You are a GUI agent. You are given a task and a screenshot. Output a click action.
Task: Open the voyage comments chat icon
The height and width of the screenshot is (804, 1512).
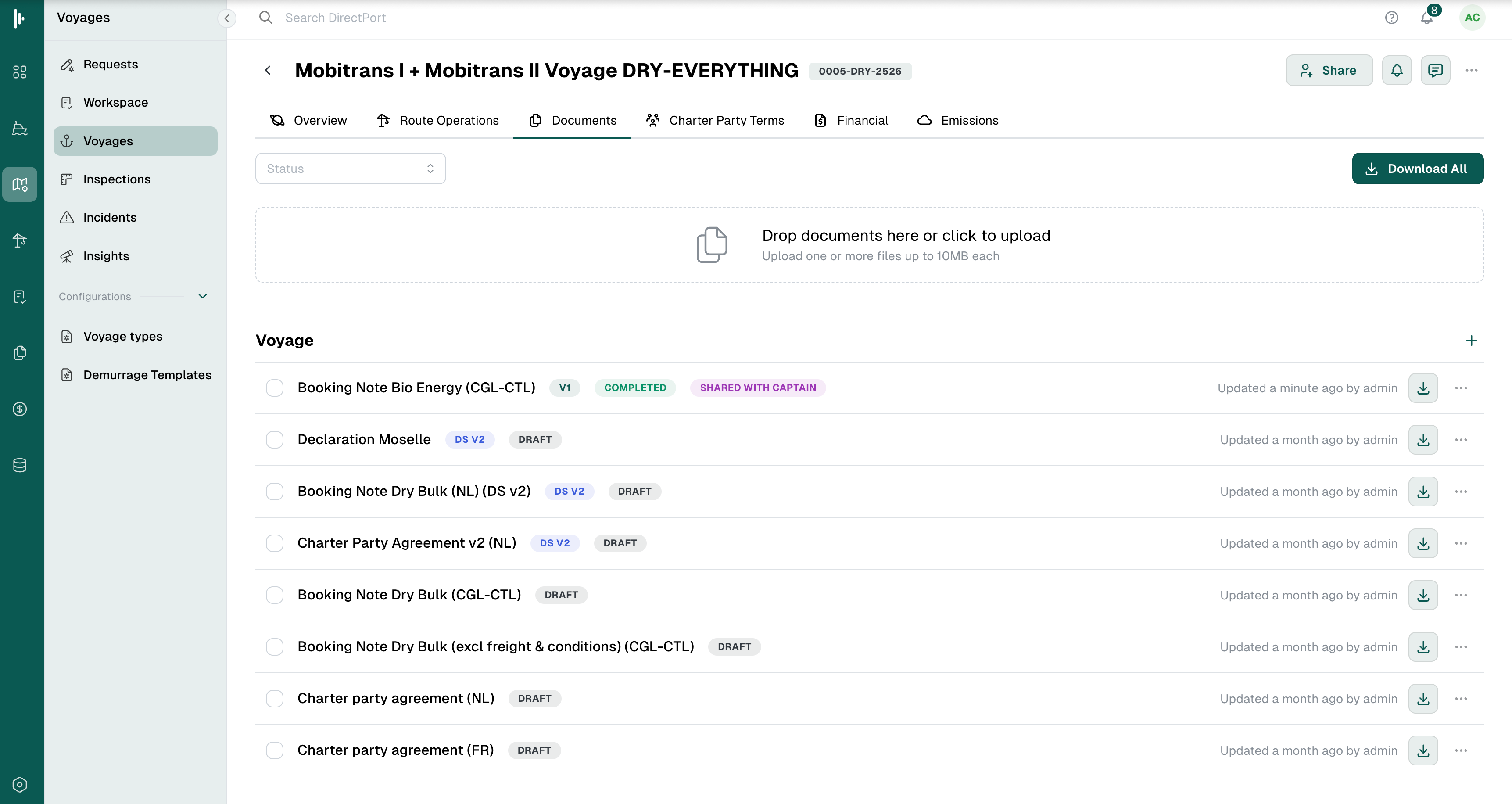coord(1435,71)
